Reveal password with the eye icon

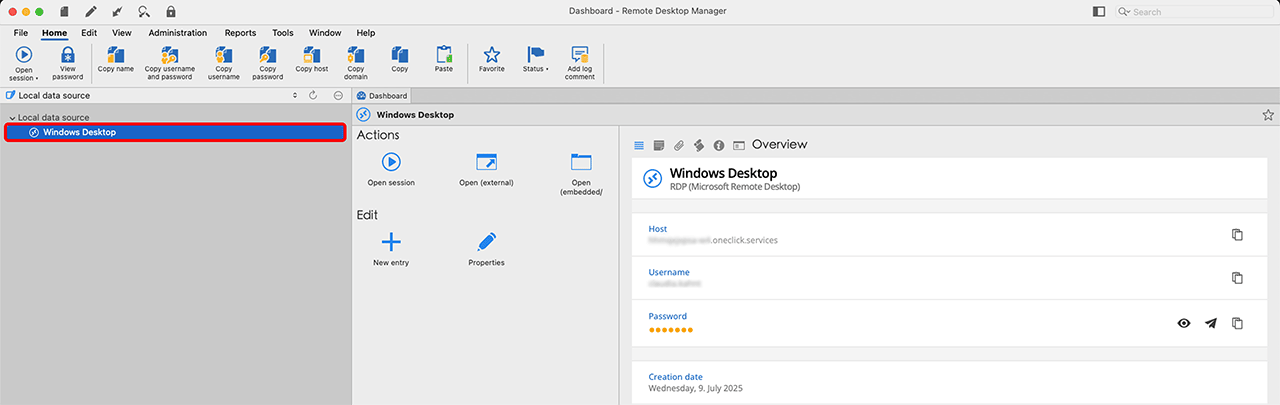(x=1184, y=323)
